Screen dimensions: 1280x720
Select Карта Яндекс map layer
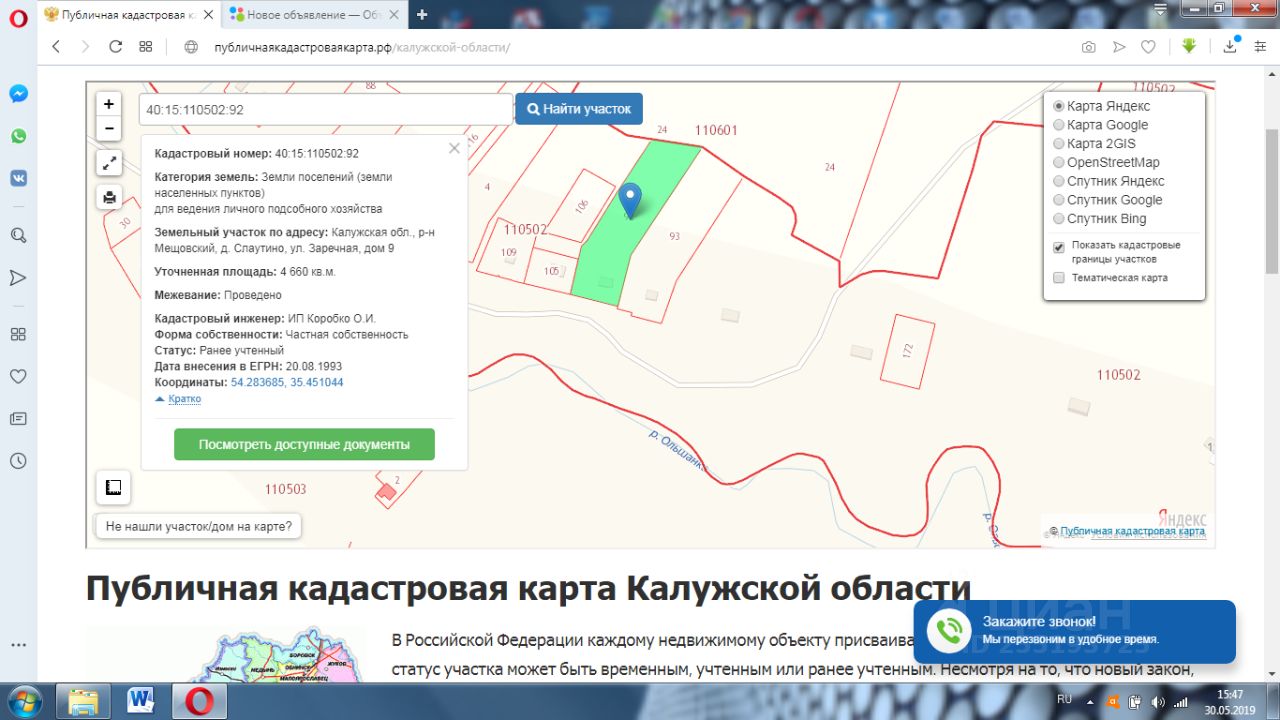click(1059, 106)
